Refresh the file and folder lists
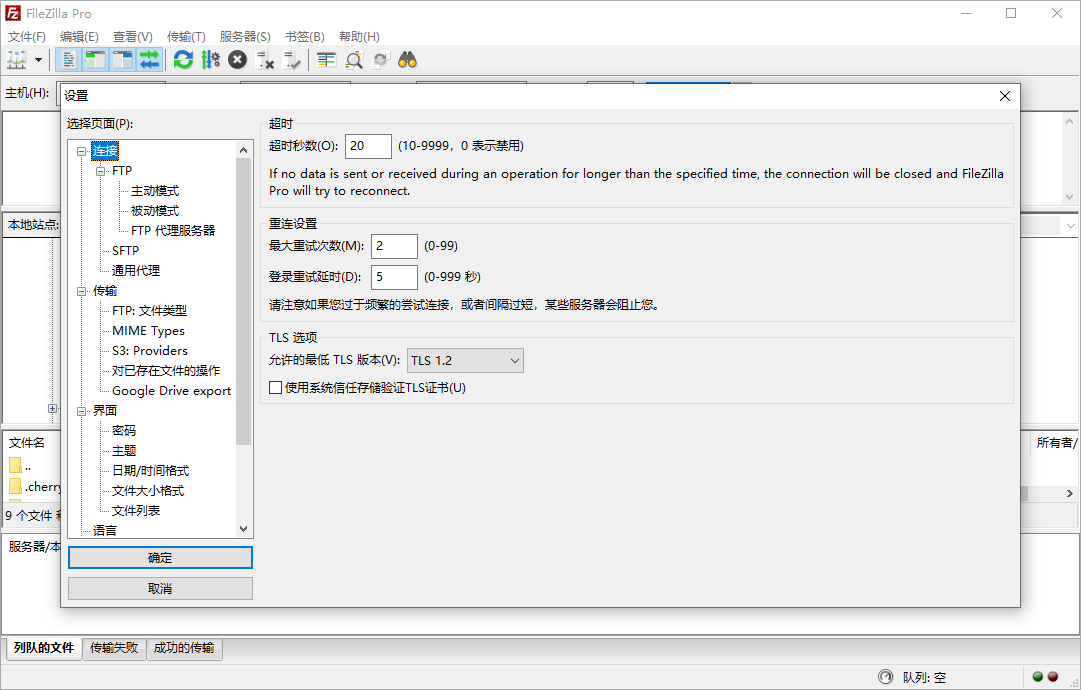1081x690 pixels. click(x=183, y=59)
